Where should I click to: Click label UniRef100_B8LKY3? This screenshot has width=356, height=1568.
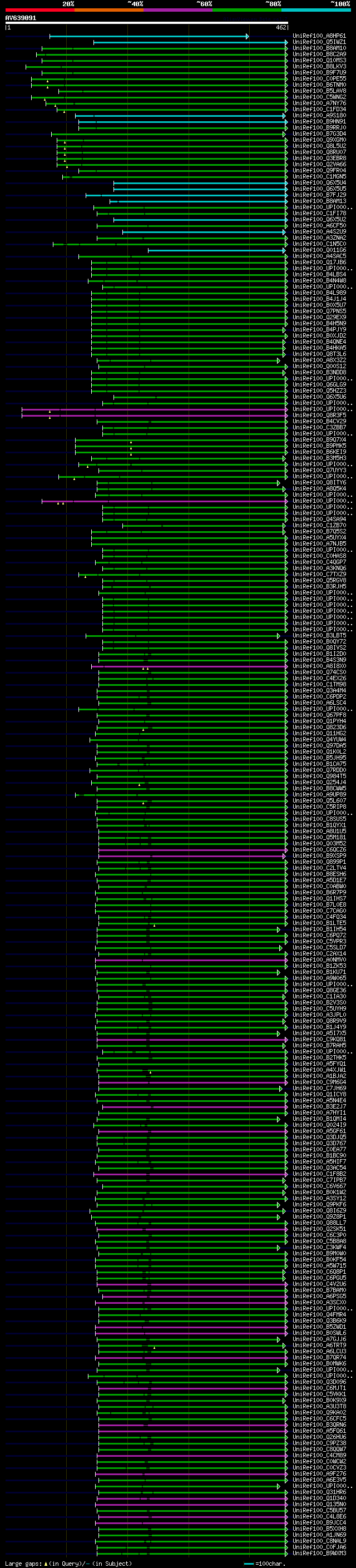click(319, 67)
